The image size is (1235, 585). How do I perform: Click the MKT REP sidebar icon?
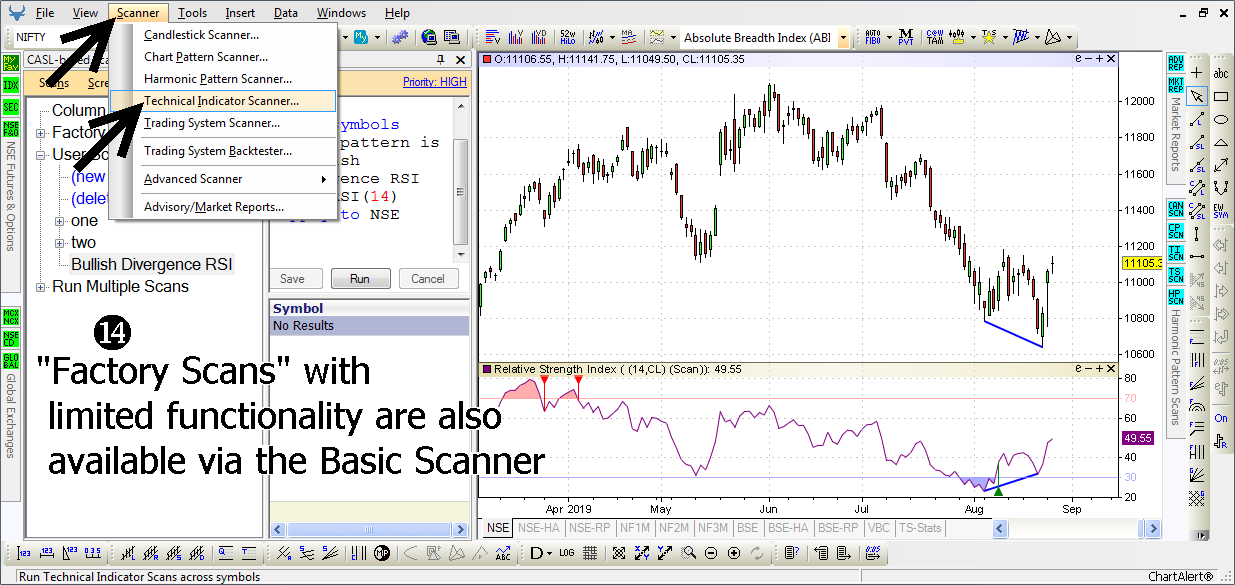1176,84
